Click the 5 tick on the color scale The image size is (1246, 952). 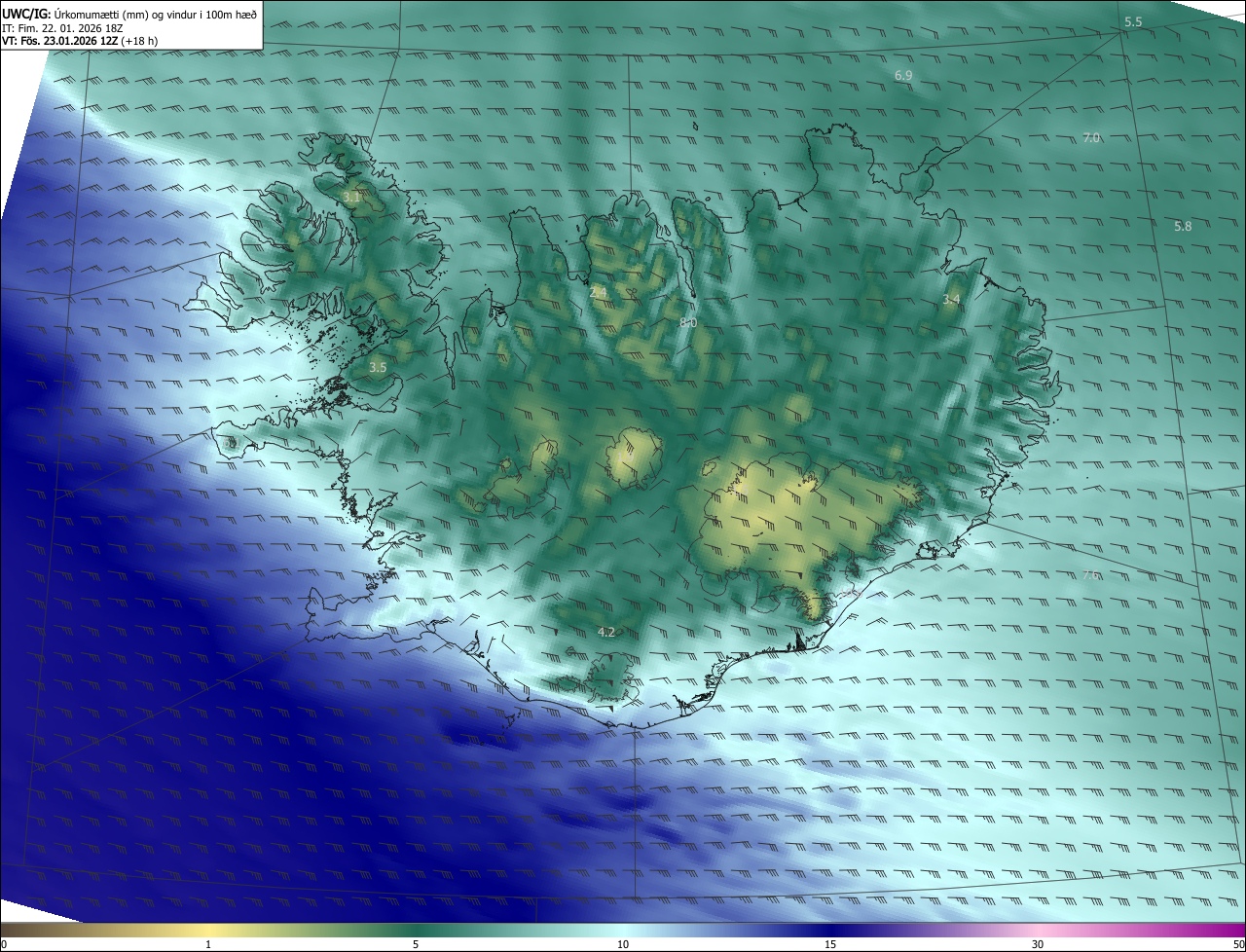(x=416, y=945)
